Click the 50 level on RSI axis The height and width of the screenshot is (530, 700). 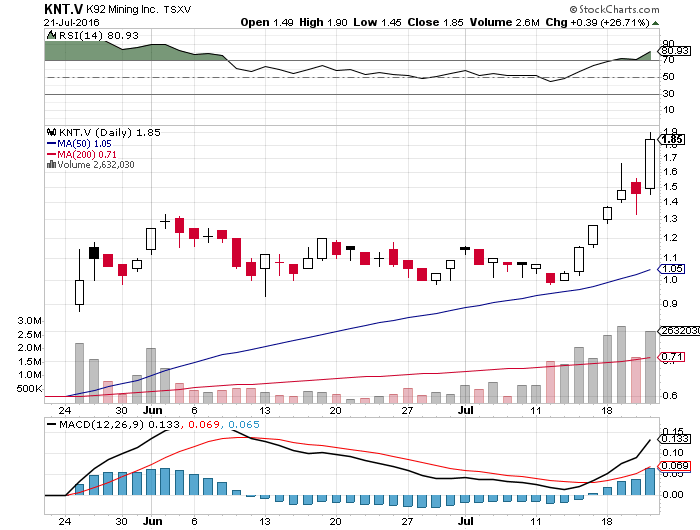tap(668, 77)
